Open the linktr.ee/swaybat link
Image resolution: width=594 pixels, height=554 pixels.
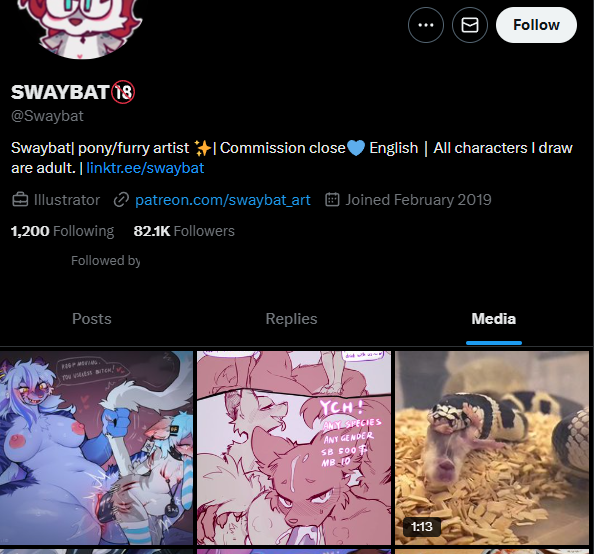pyautogui.click(x=145, y=168)
